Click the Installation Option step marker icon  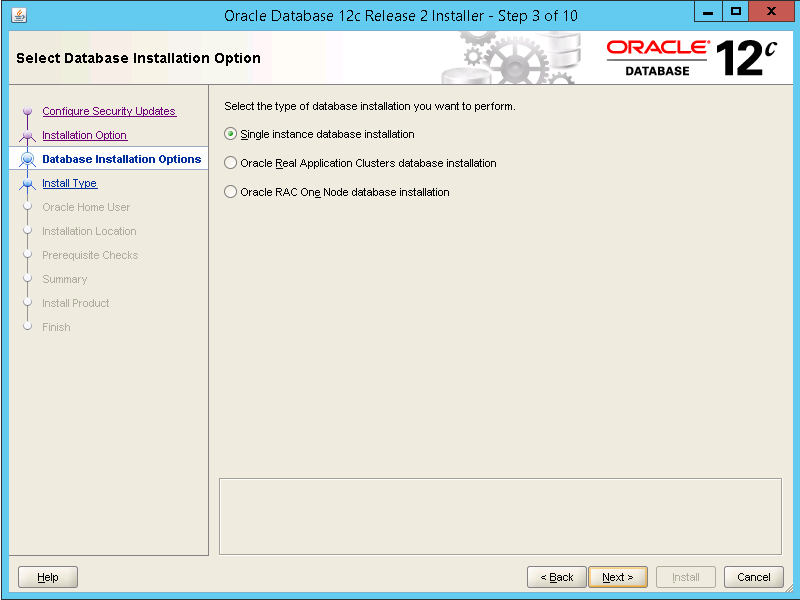[27, 135]
